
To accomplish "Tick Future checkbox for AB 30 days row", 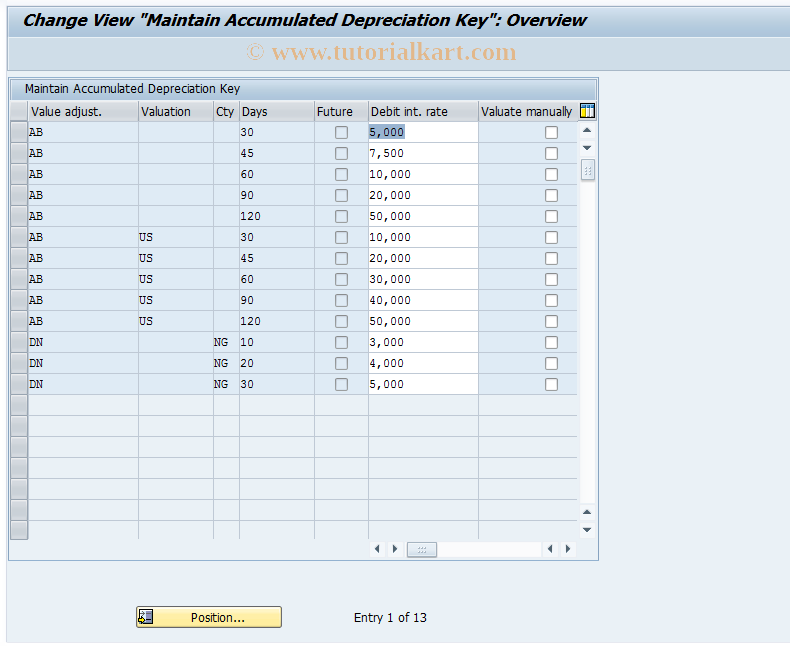I will pyautogui.click(x=341, y=133).
